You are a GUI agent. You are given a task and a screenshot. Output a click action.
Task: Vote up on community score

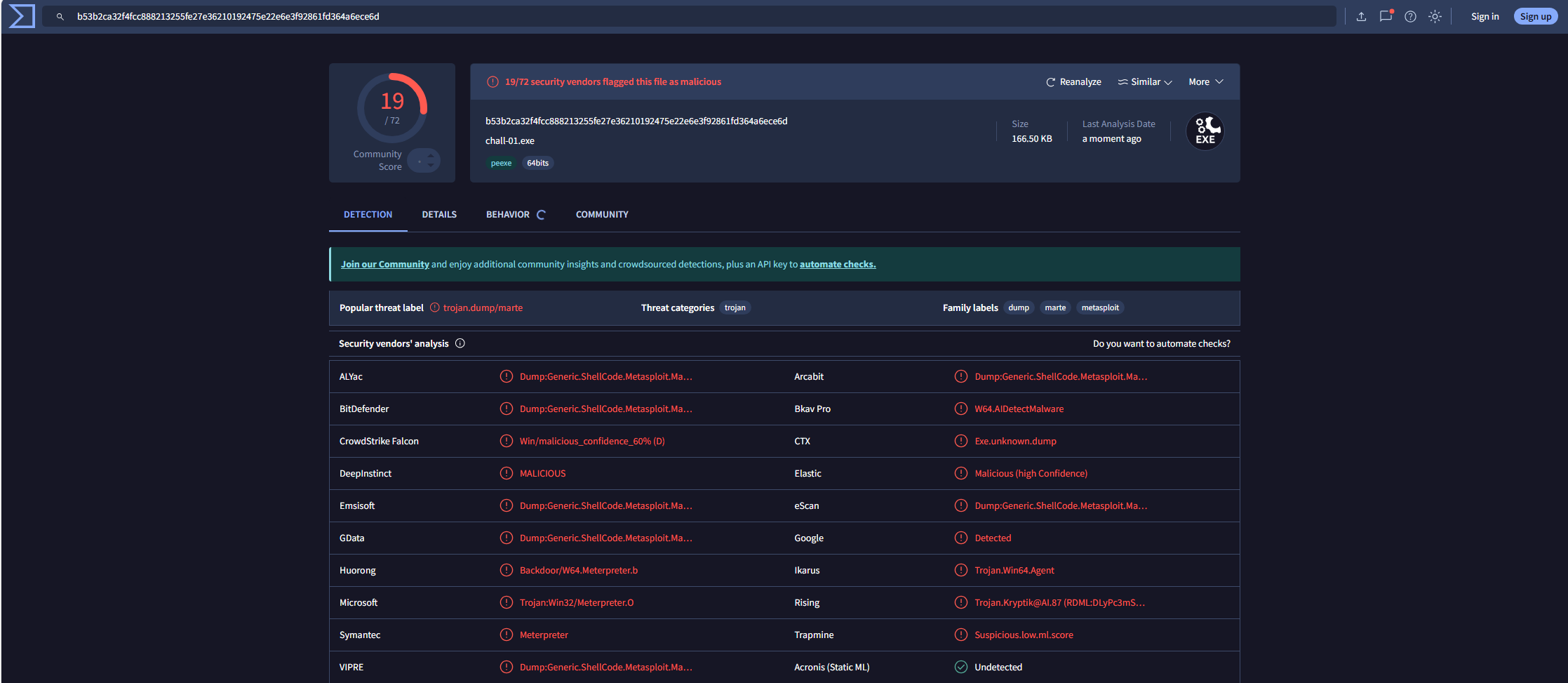[431, 155]
